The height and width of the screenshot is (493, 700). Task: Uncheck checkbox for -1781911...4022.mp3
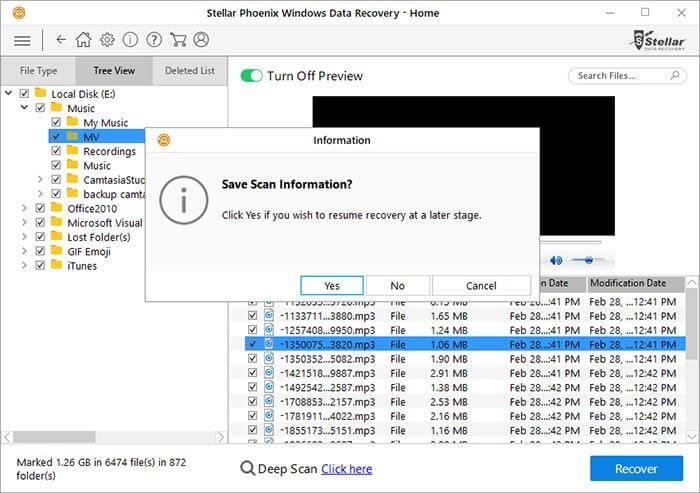[252, 415]
